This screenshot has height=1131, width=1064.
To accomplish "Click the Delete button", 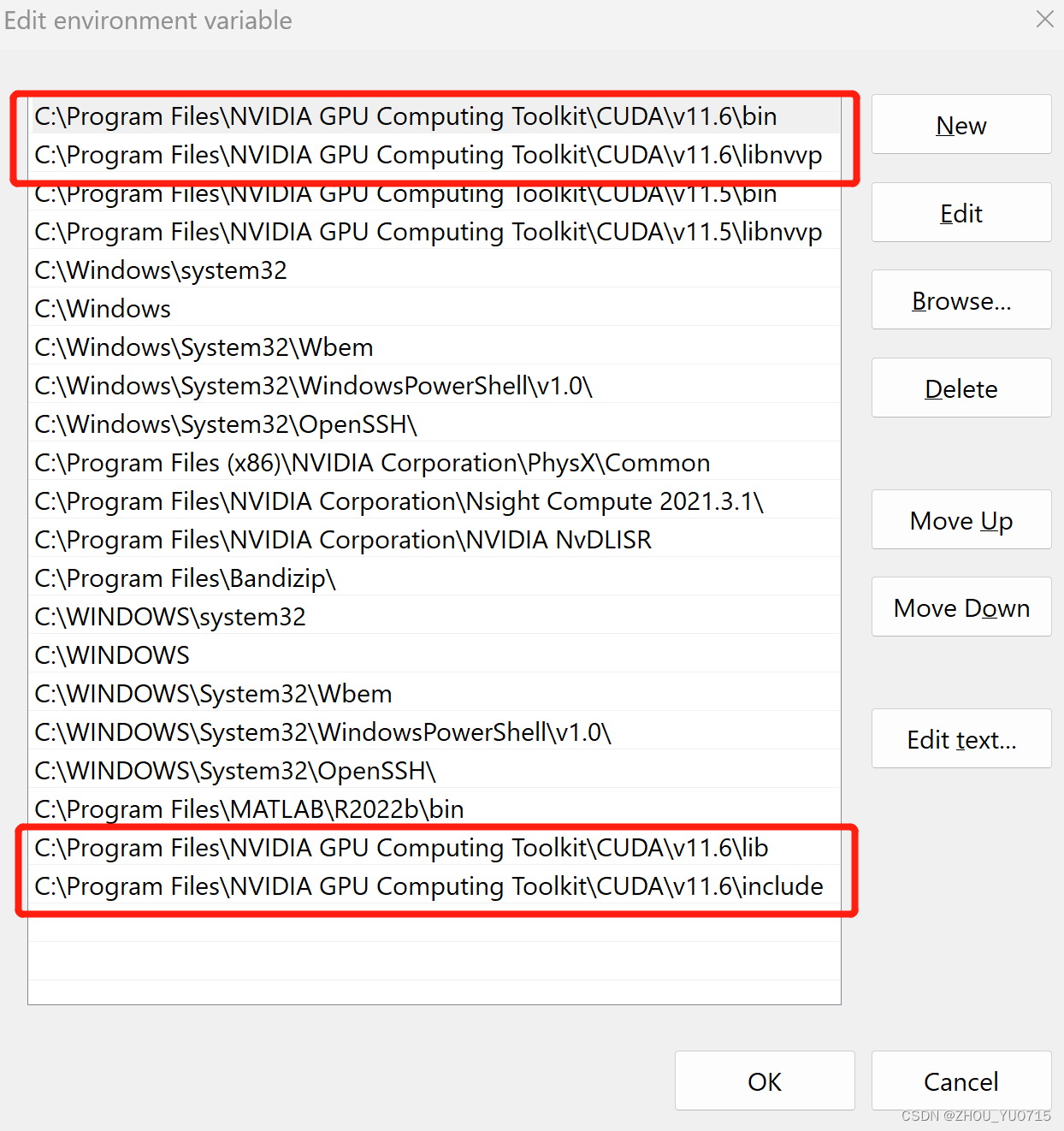I will (x=961, y=388).
